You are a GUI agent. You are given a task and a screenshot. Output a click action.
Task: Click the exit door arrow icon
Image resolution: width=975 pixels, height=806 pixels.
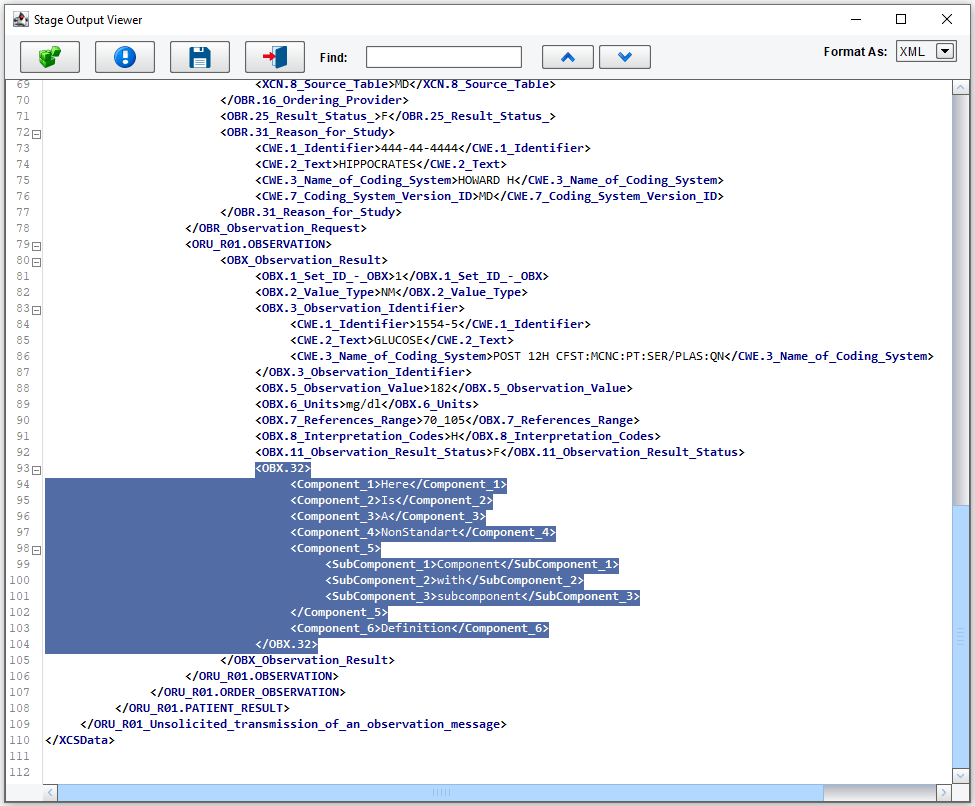(x=275, y=57)
